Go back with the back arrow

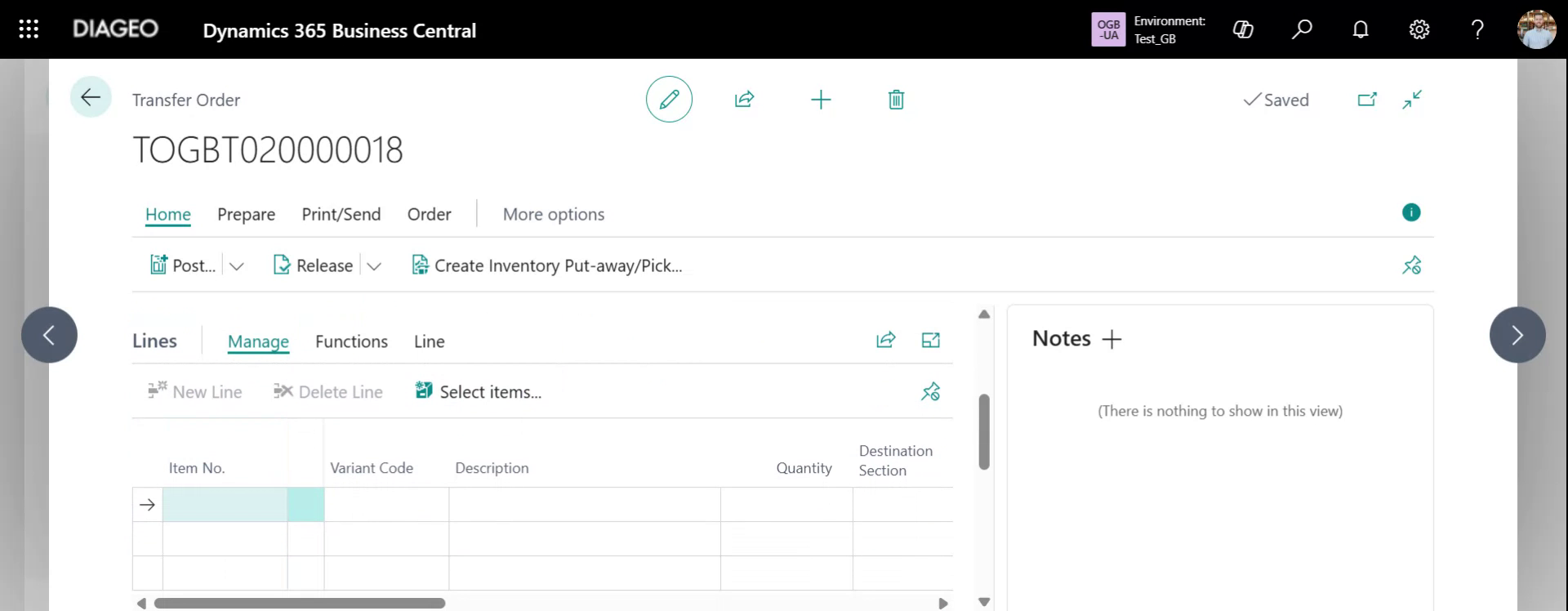click(91, 97)
